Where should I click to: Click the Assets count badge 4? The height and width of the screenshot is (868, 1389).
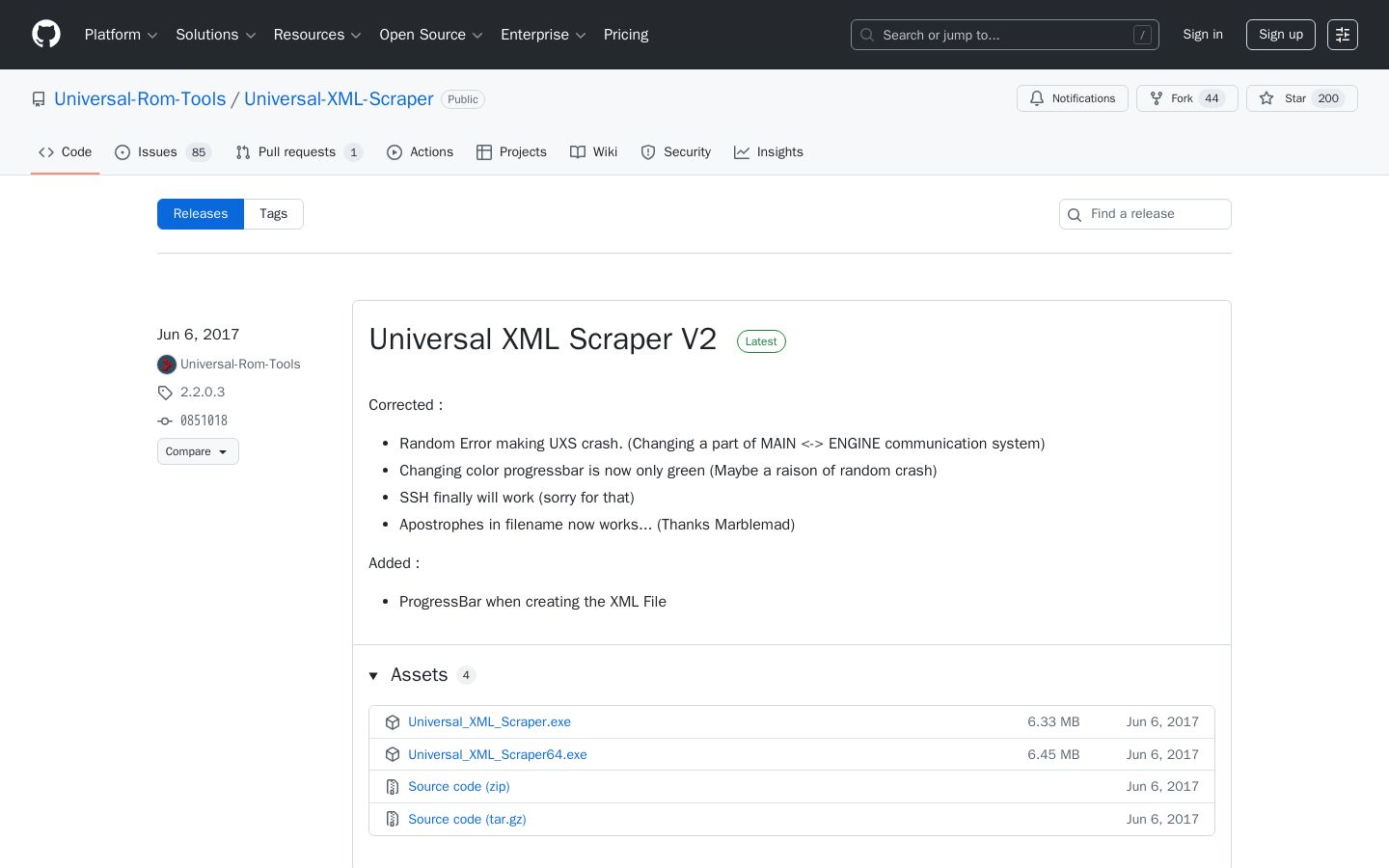466,675
